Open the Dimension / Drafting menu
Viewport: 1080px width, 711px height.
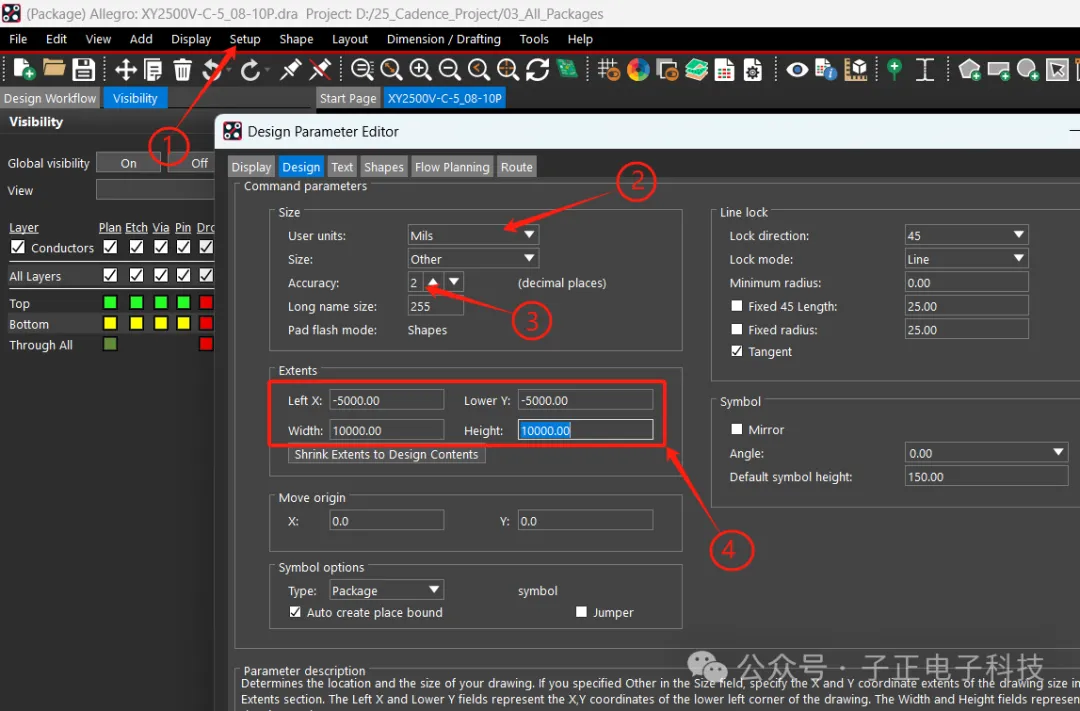coord(444,39)
